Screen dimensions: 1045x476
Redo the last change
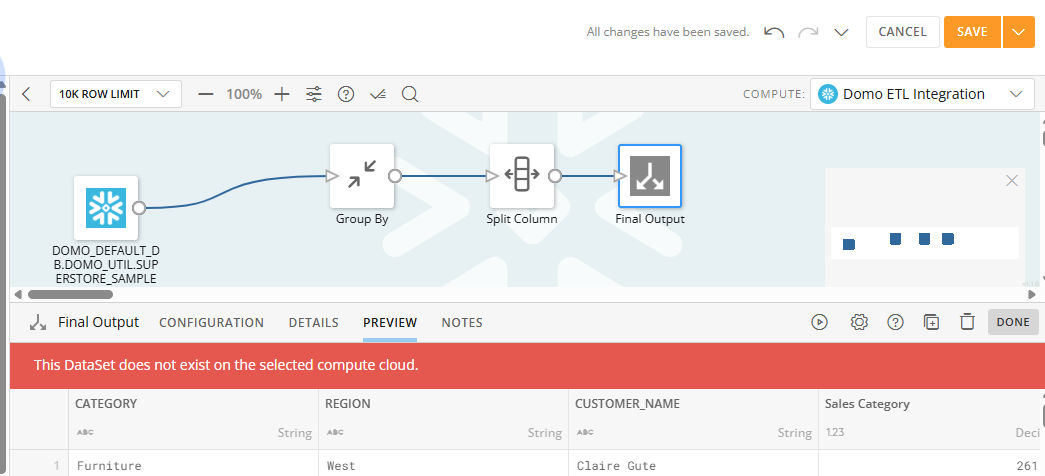click(x=808, y=32)
